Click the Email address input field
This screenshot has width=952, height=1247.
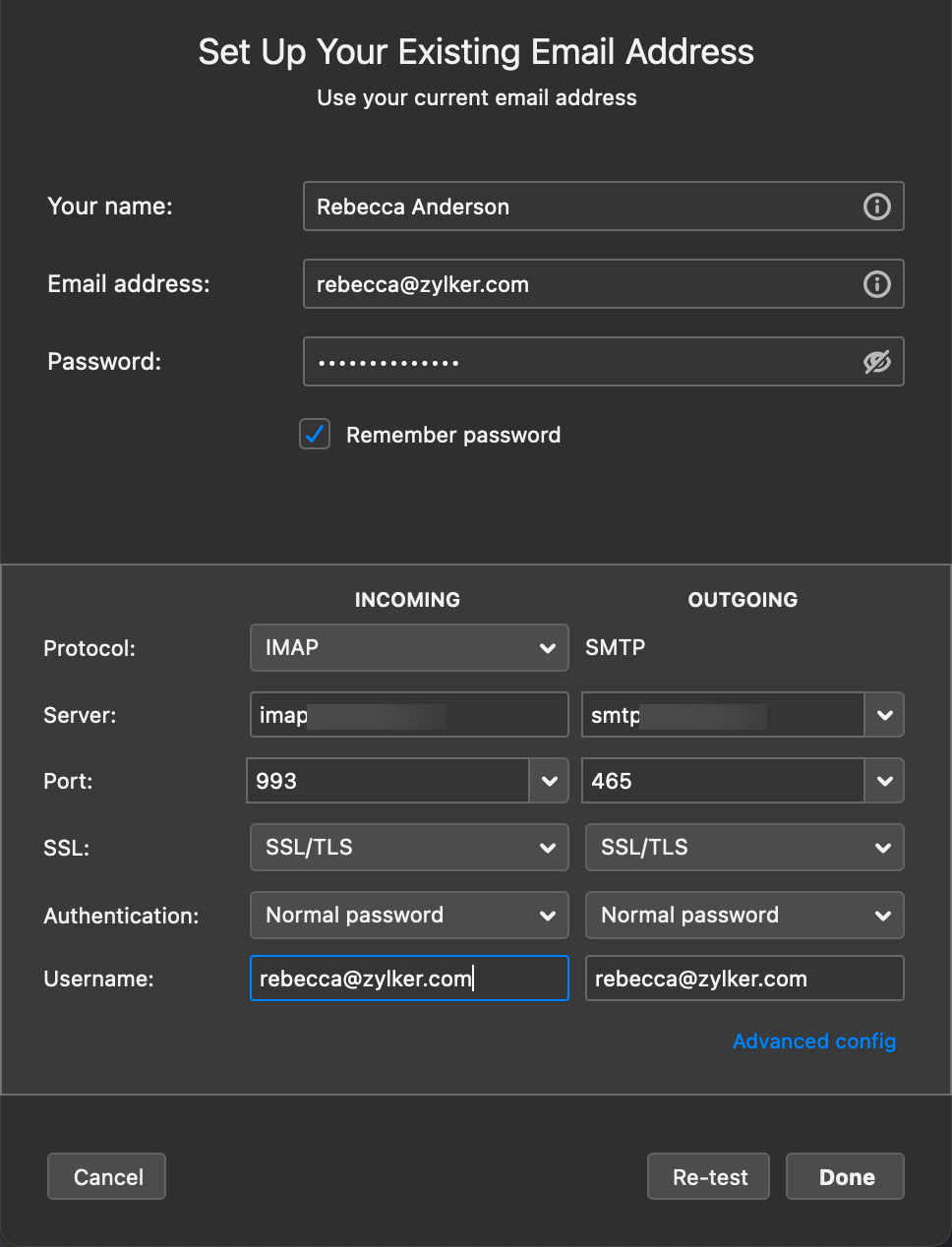(580, 284)
